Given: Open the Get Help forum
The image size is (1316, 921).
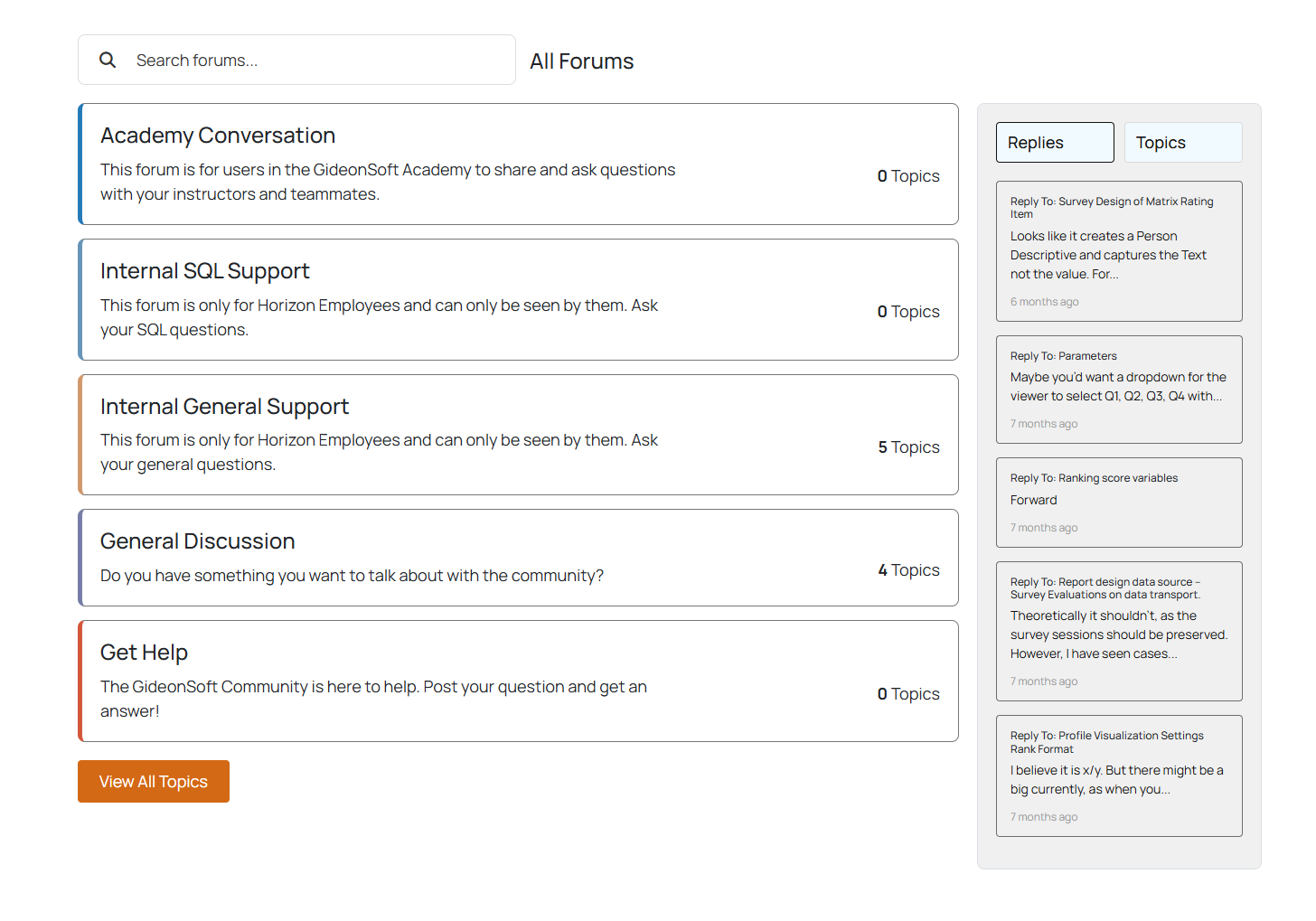Looking at the screenshot, I should click(144, 653).
